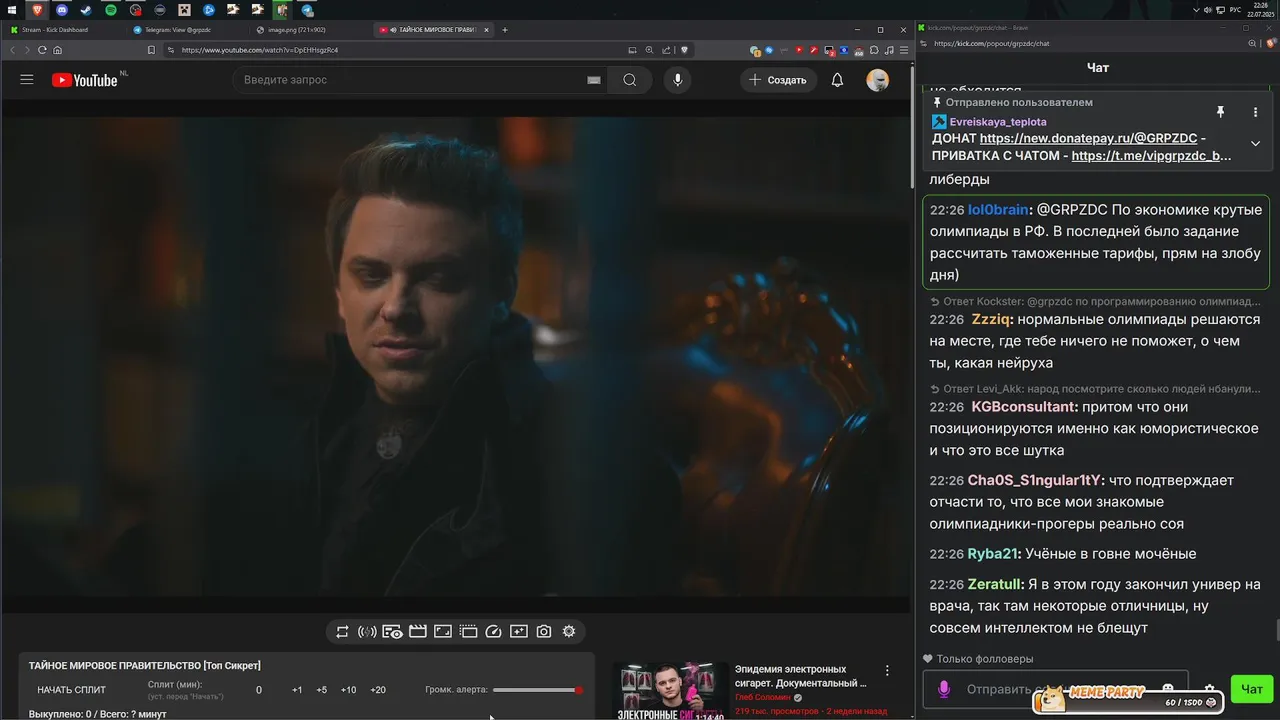Open YouTube notifications bell
The height and width of the screenshot is (720, 1280).
pos(838,80)
